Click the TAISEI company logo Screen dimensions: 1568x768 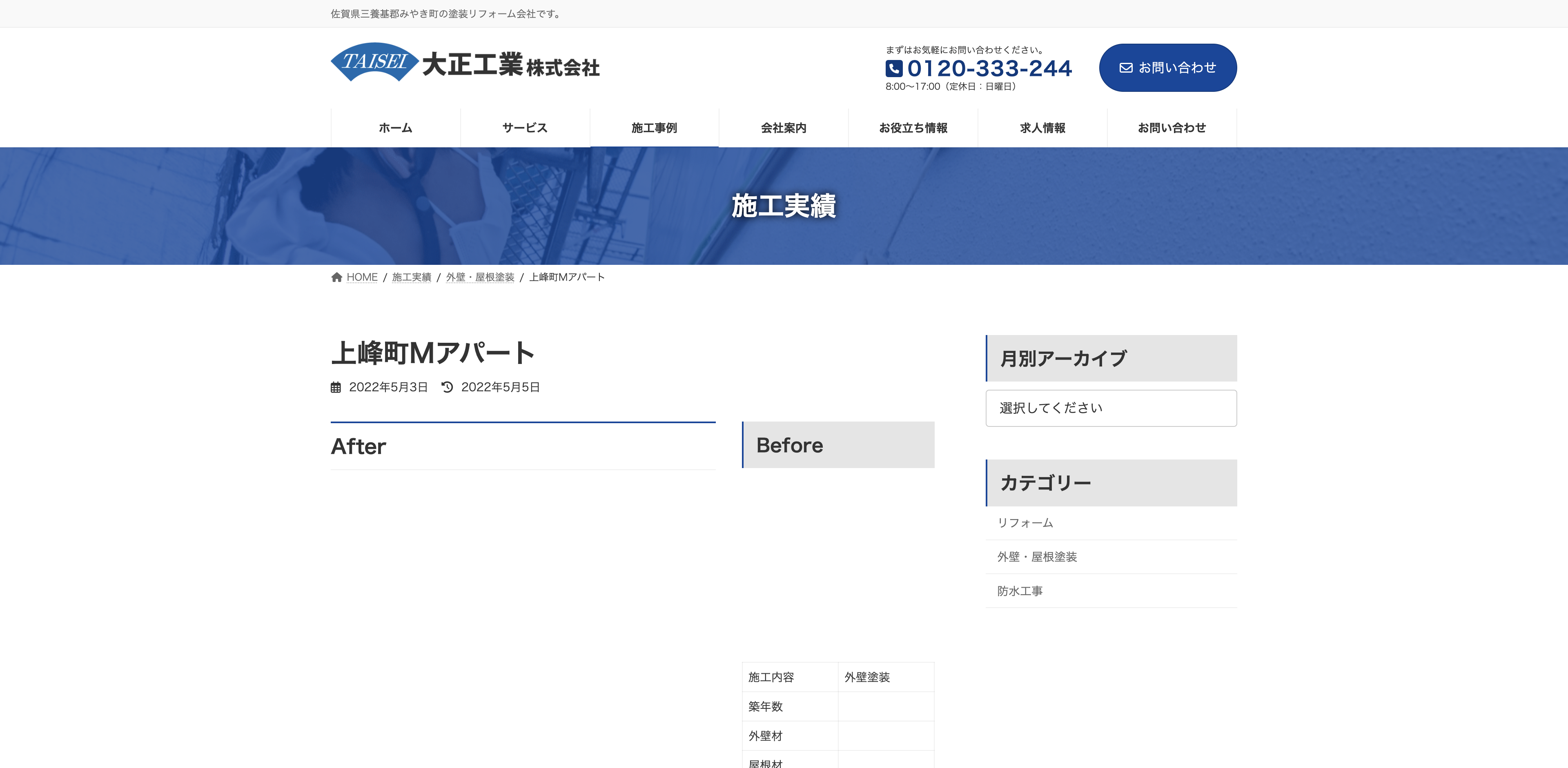coord(465,62)
